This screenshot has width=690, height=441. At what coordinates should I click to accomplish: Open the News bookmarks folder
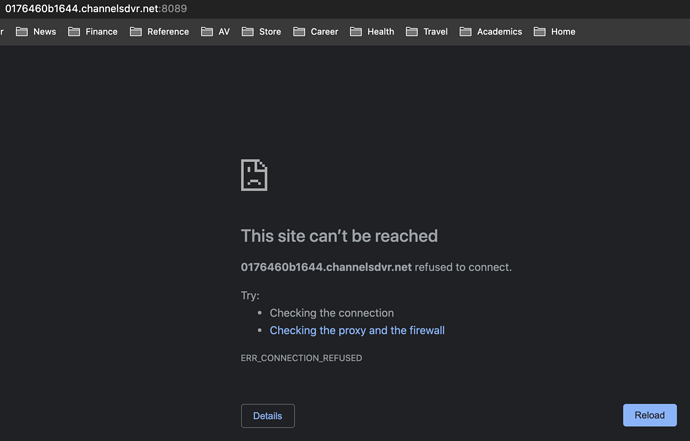(36, 32)
